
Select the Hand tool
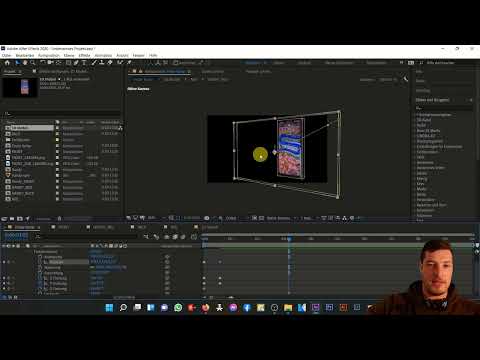point(25,63)
